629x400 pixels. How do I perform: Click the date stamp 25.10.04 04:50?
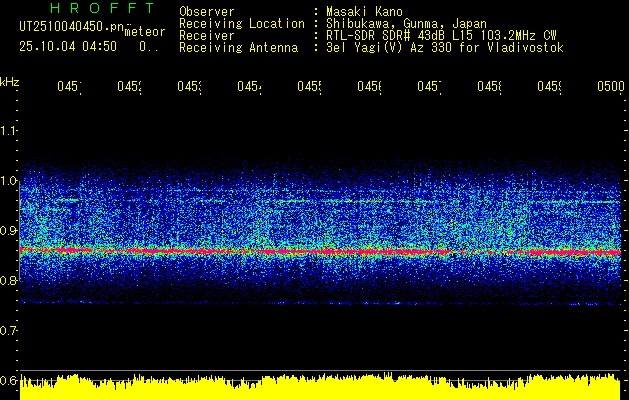point(68,47)
